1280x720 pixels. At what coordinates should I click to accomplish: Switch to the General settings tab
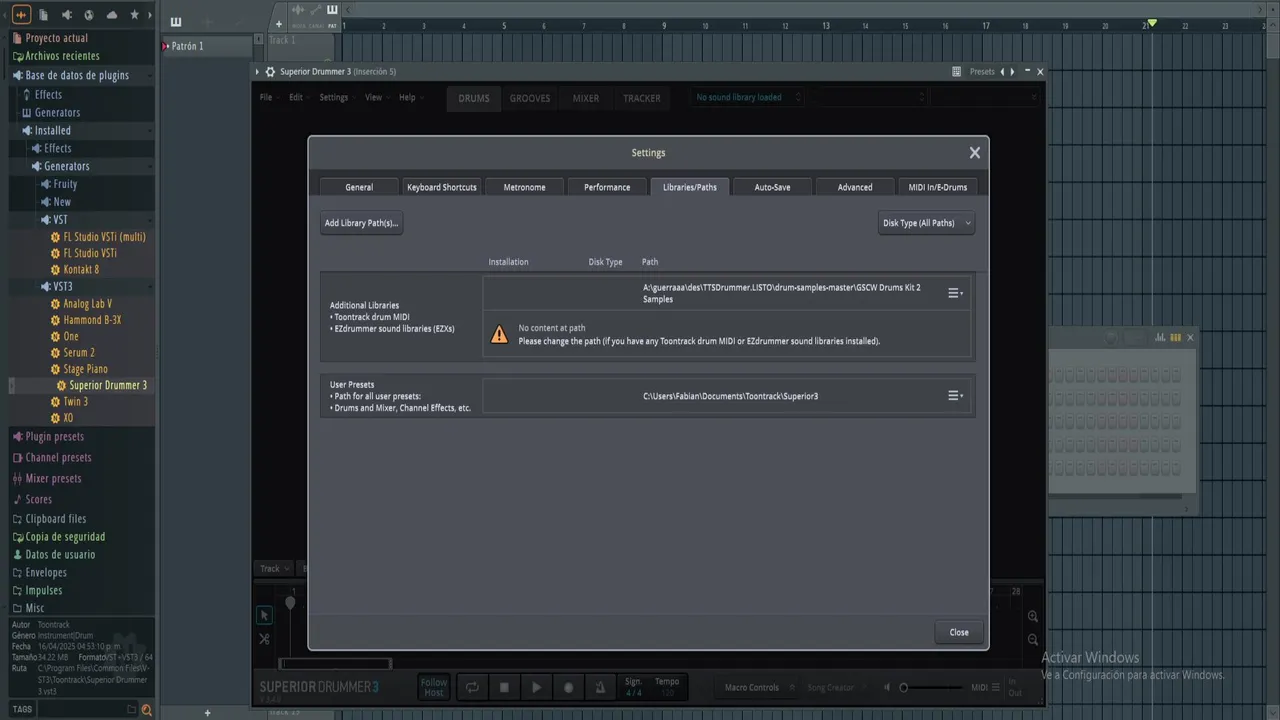click(x=359, y=187)
